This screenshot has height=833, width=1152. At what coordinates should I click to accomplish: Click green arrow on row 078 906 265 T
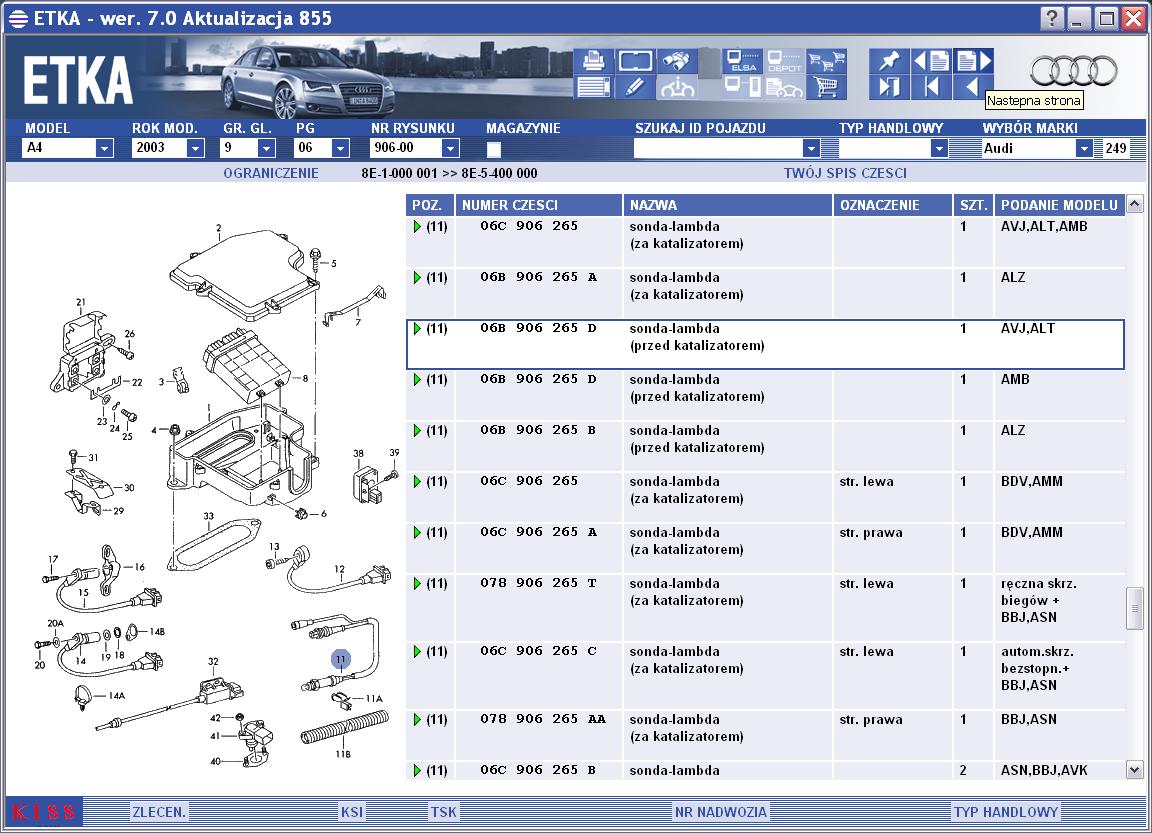(x=417, y=584)
